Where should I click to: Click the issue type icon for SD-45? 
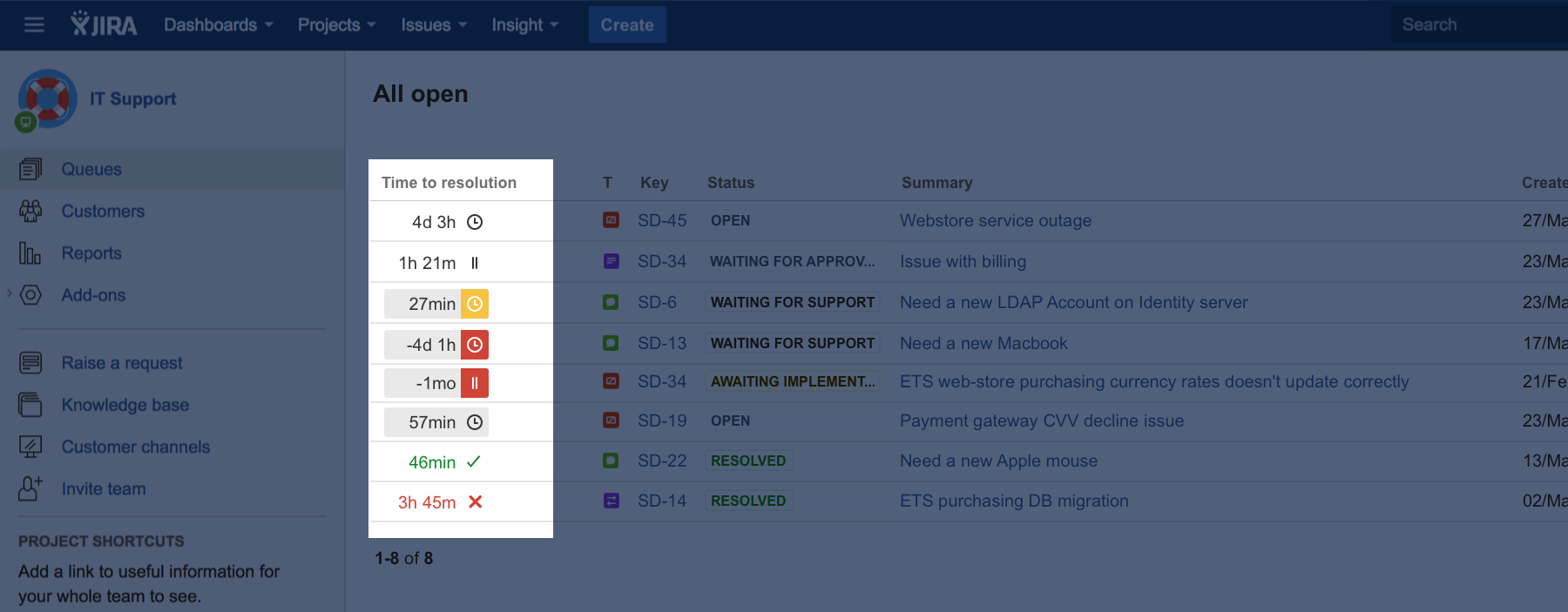612,220
